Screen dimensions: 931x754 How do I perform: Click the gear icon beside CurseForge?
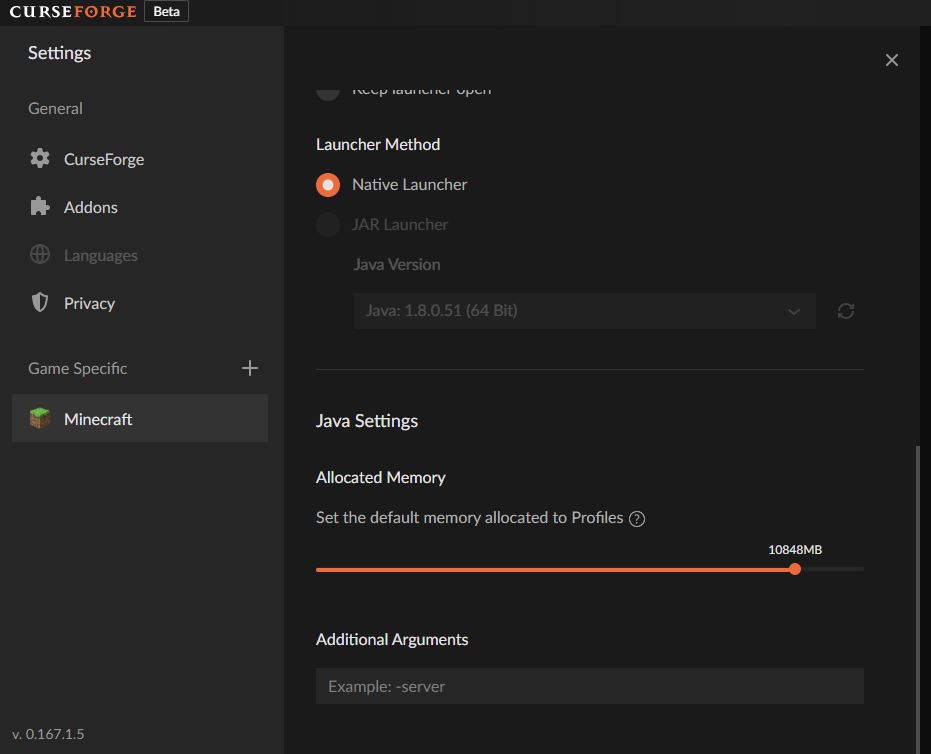40,159
